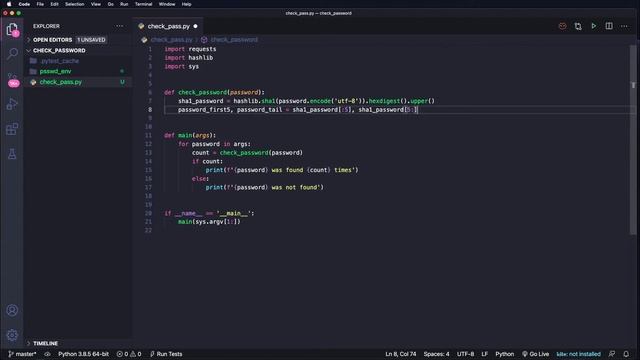Click Synchronize Changes icon beside master branch

click(x=47, y=354)
